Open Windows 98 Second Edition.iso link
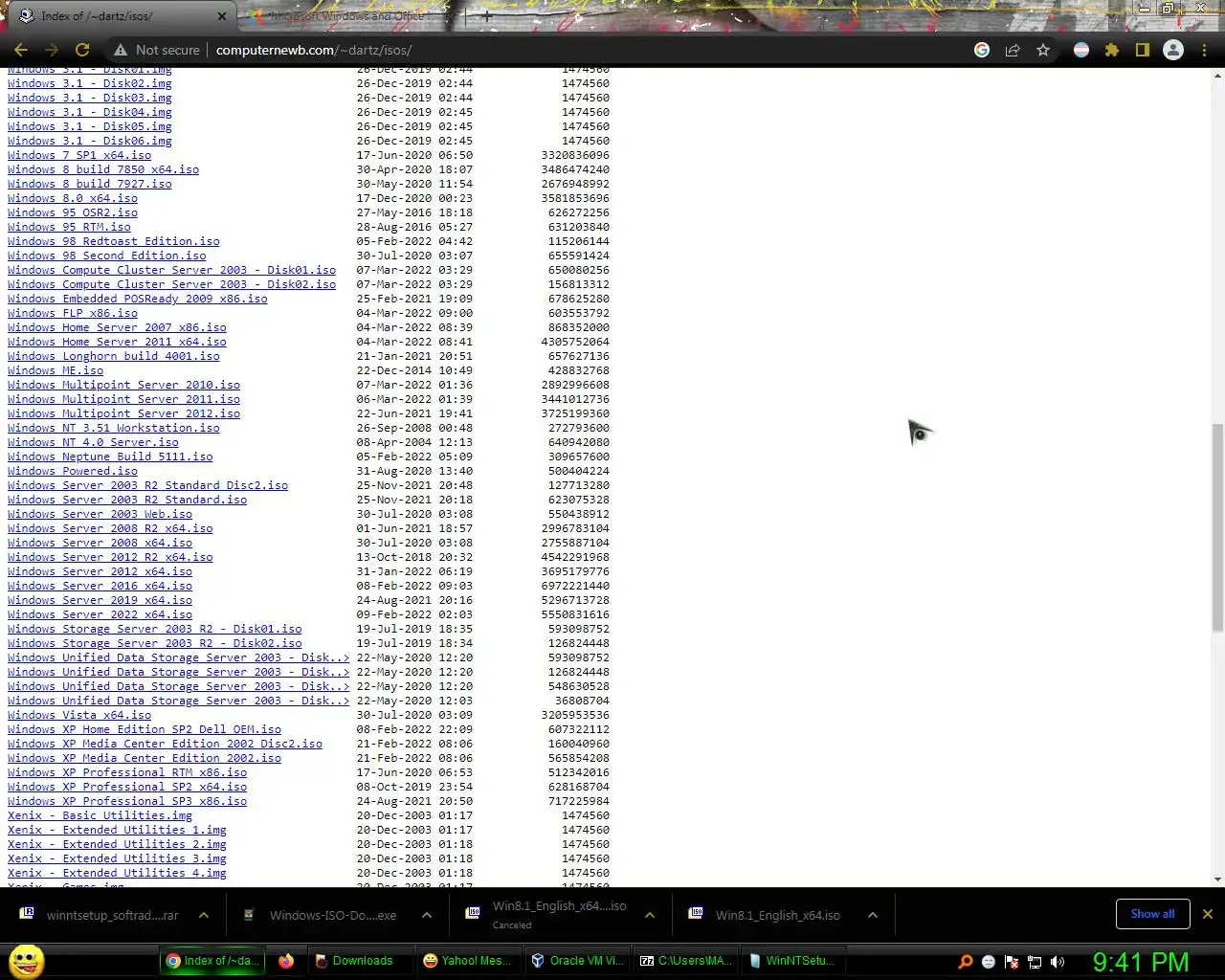The image size is (1225, 980). (107, 256)
